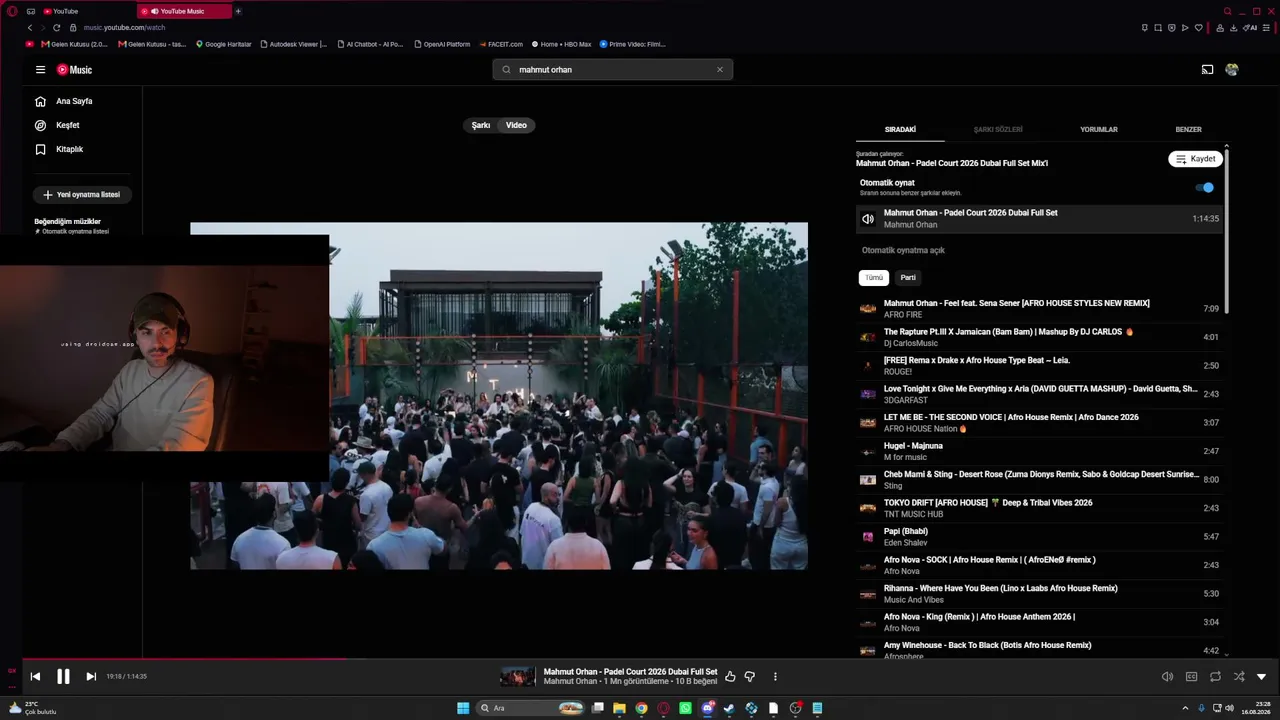Select the Parti filter chip
This screenshot has width=1280, height=720.
point(908,278)
